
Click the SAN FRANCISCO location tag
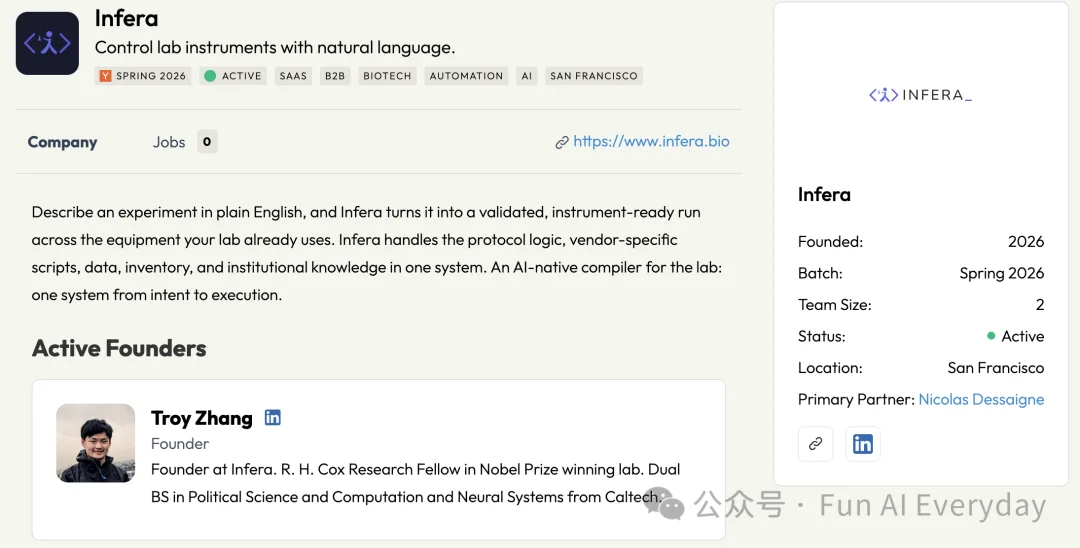pyautogui.click(x=594, y=76)
